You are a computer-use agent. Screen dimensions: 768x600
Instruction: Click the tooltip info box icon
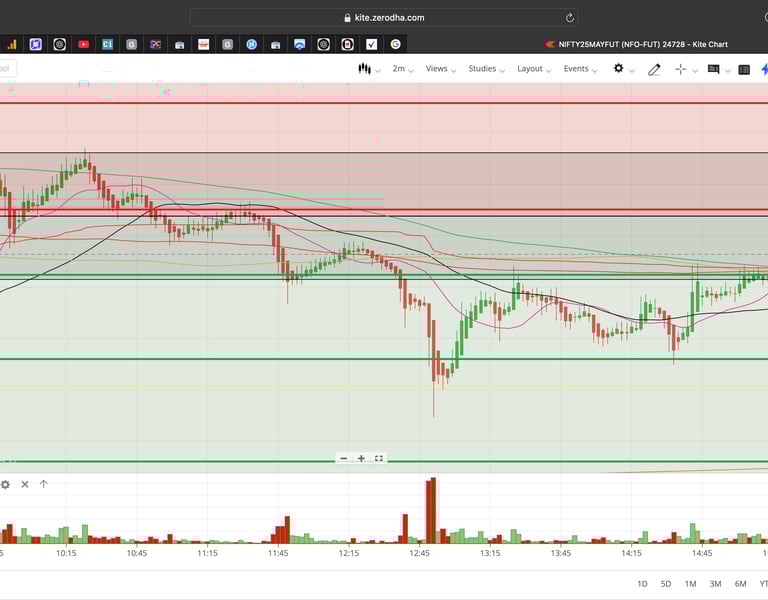[714, 69]
